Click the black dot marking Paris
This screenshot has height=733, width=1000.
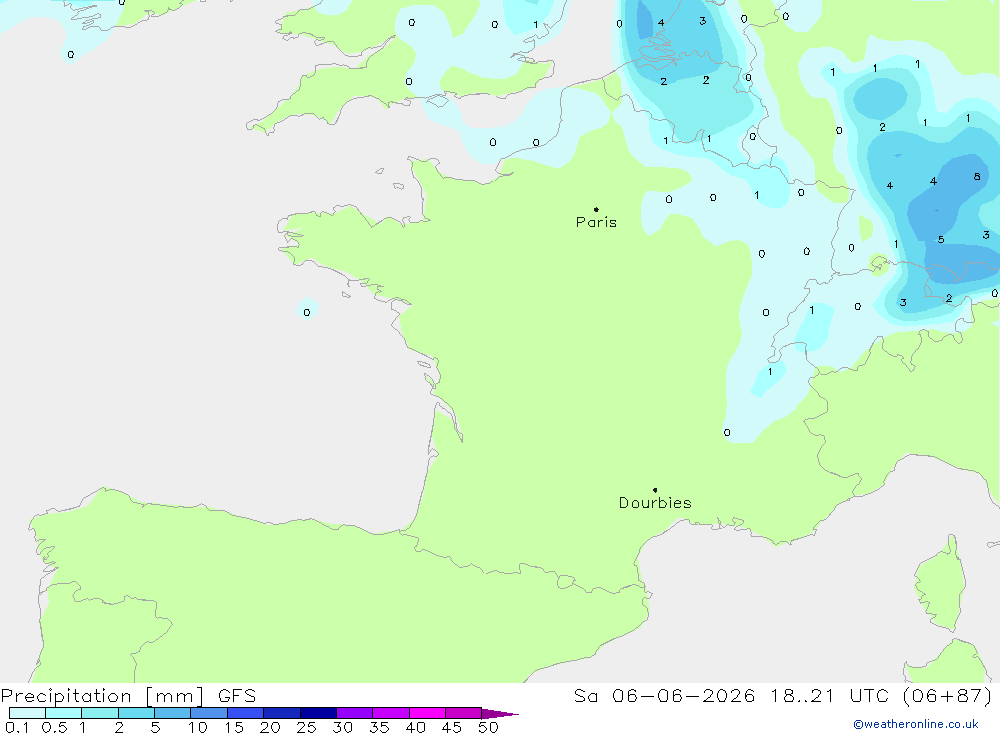click(596, 209)
